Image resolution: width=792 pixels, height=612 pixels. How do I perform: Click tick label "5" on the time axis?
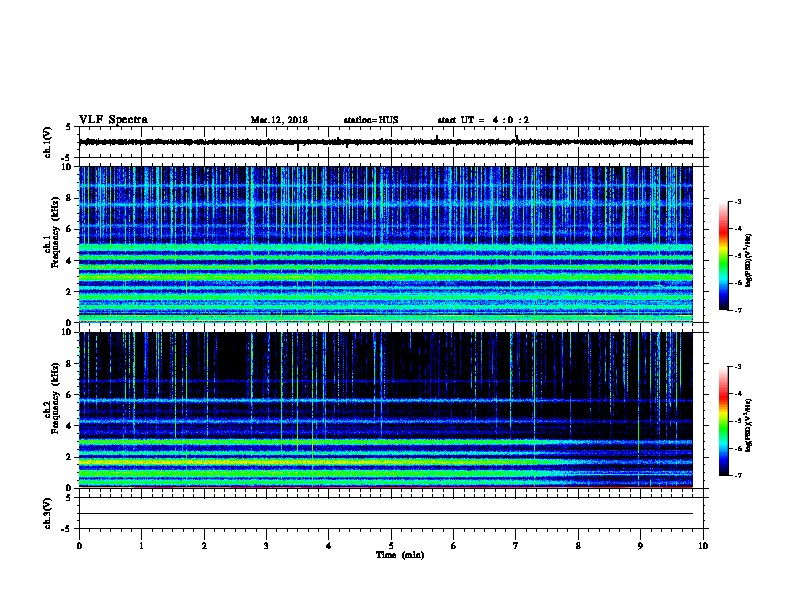point(391,545)
